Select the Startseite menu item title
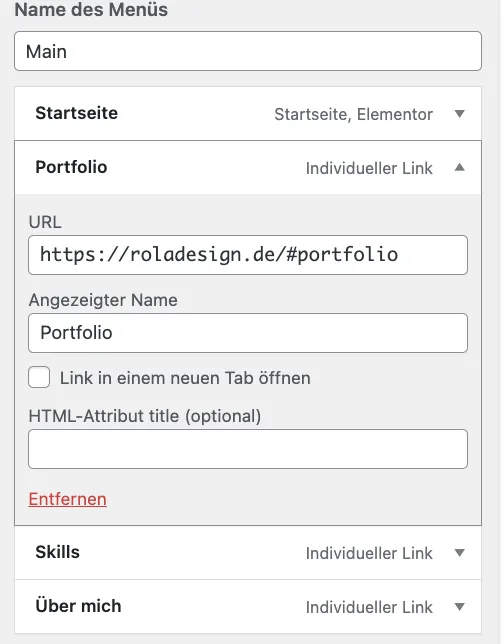This screenshot has width=502, height=644. coord(76,113)
